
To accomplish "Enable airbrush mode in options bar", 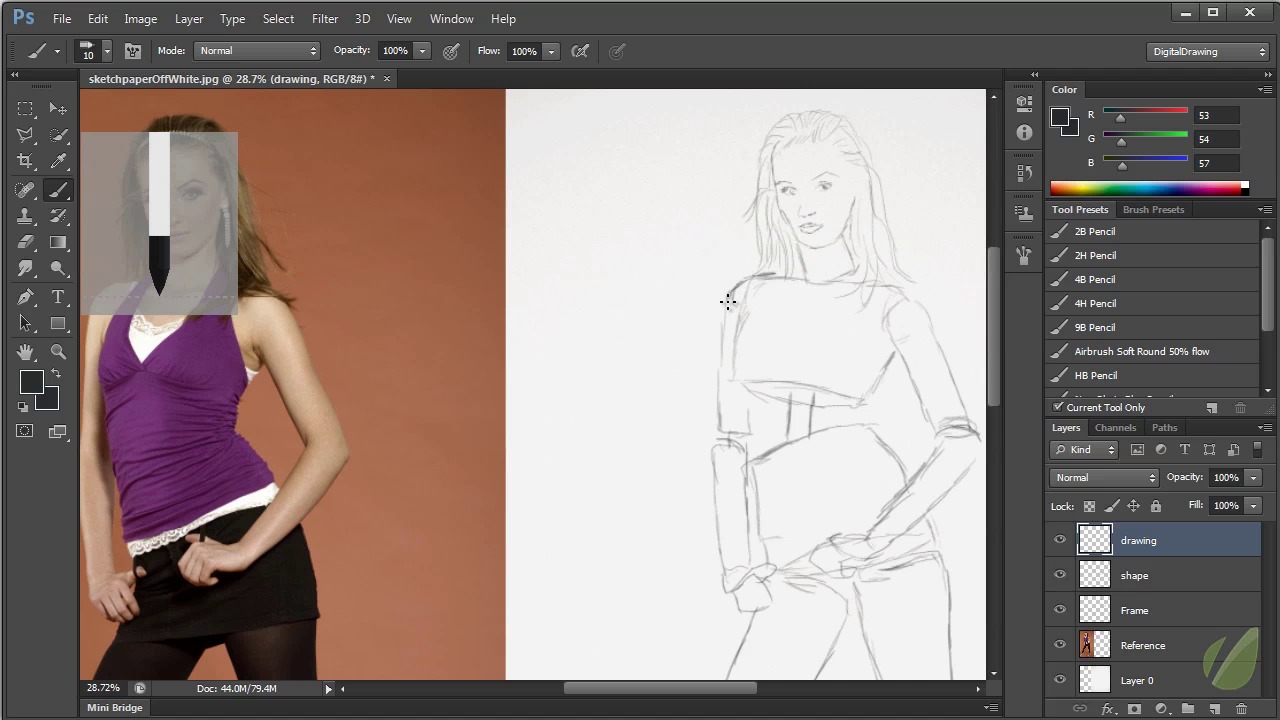I will coord(580,51).
